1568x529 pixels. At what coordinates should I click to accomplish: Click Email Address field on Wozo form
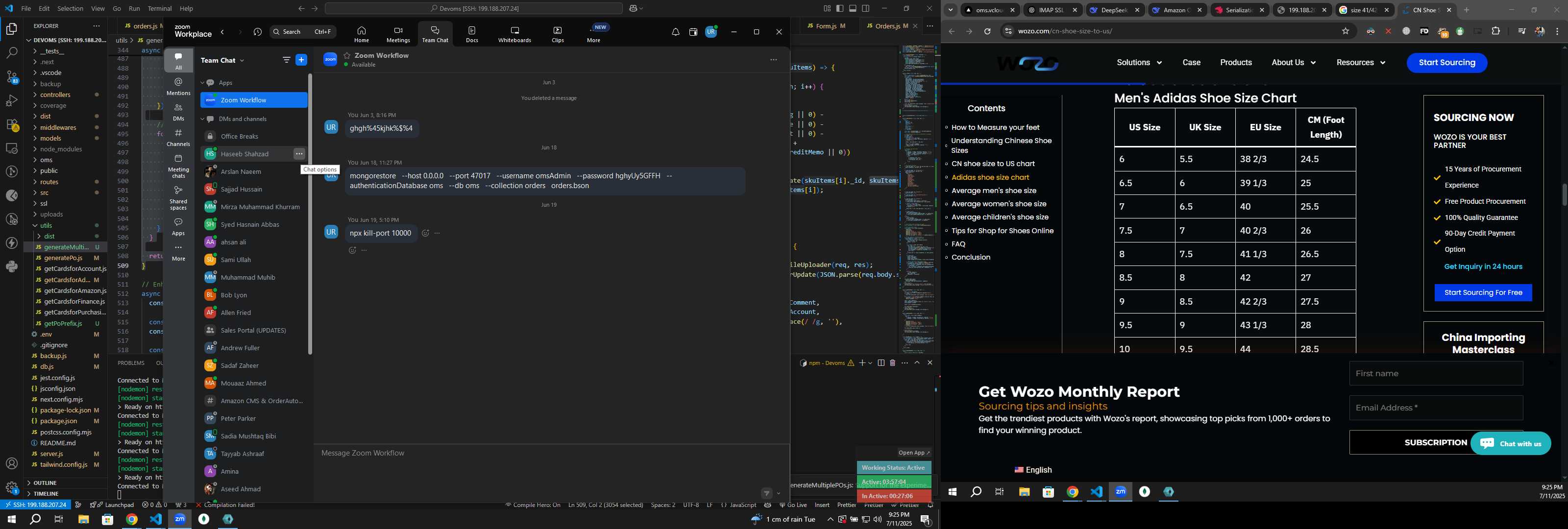1435,408
